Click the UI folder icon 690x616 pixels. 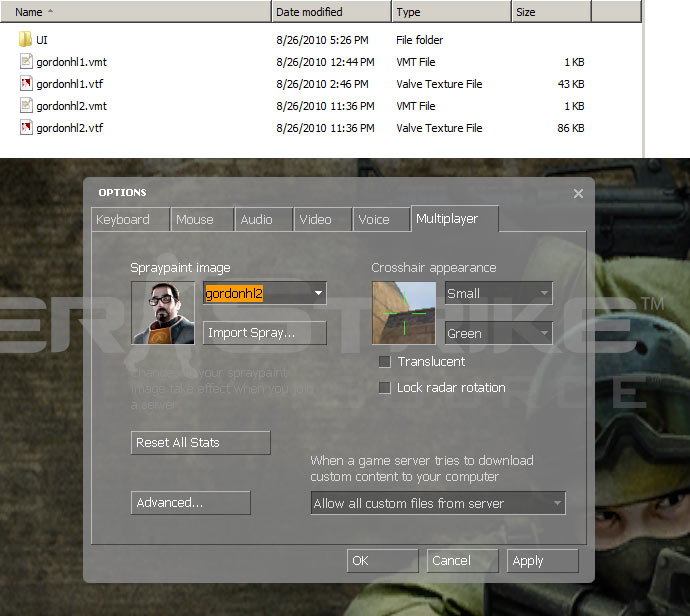pos(25,40)
